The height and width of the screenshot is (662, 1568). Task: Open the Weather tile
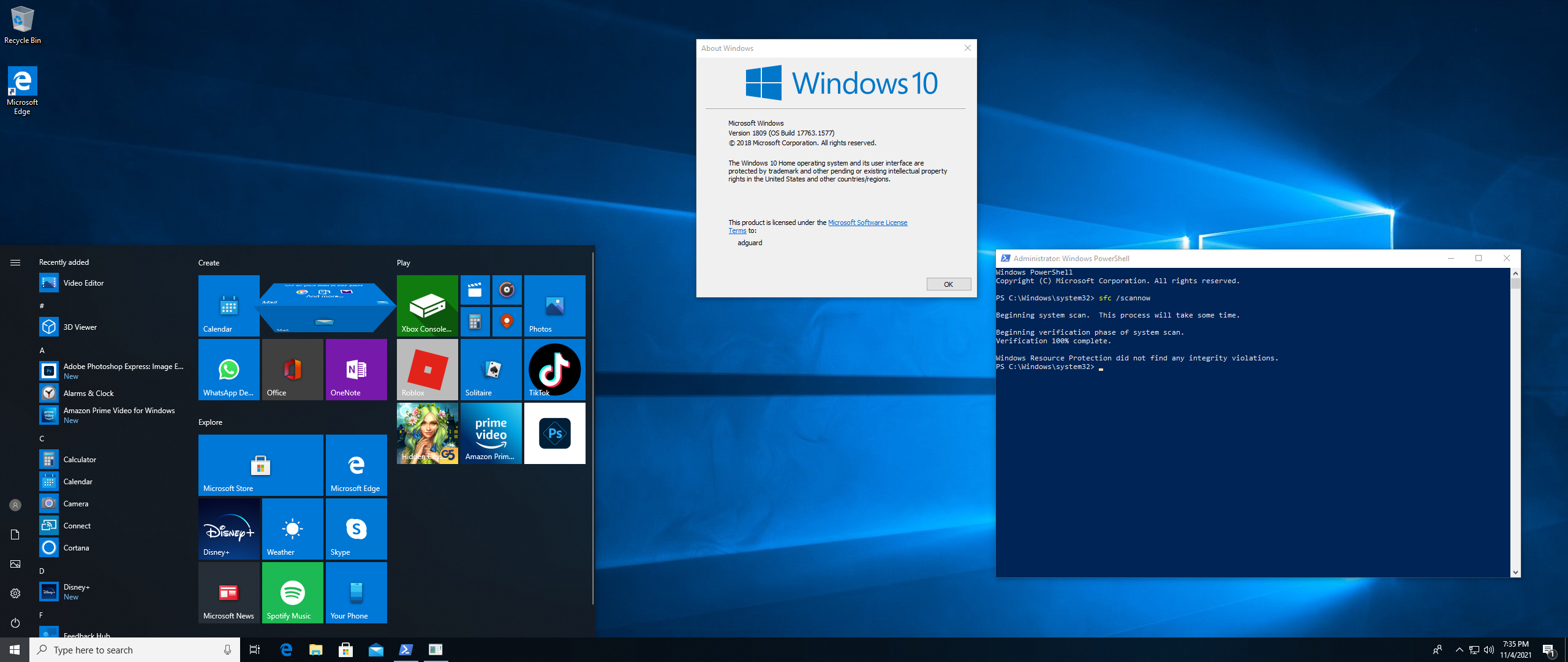pos(292,528)
